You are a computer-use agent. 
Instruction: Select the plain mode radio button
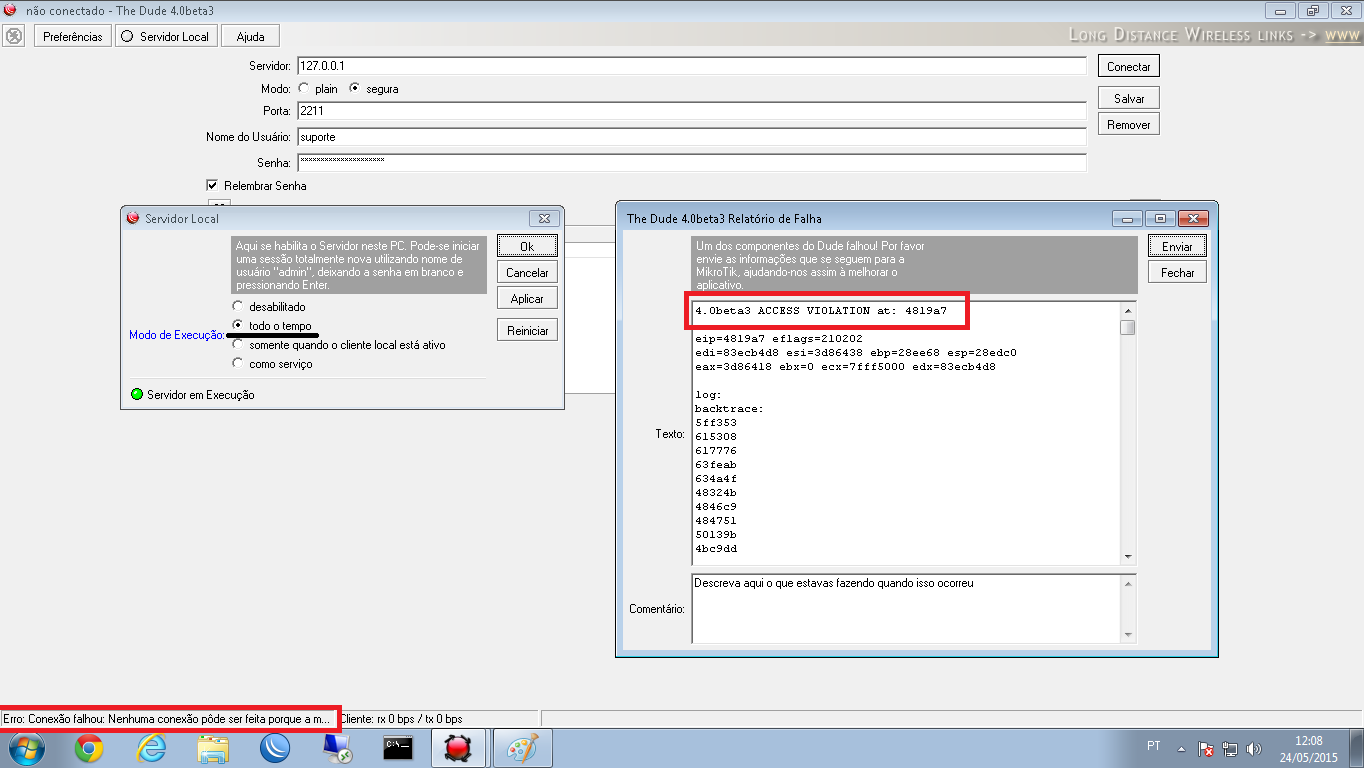(304, 89)
